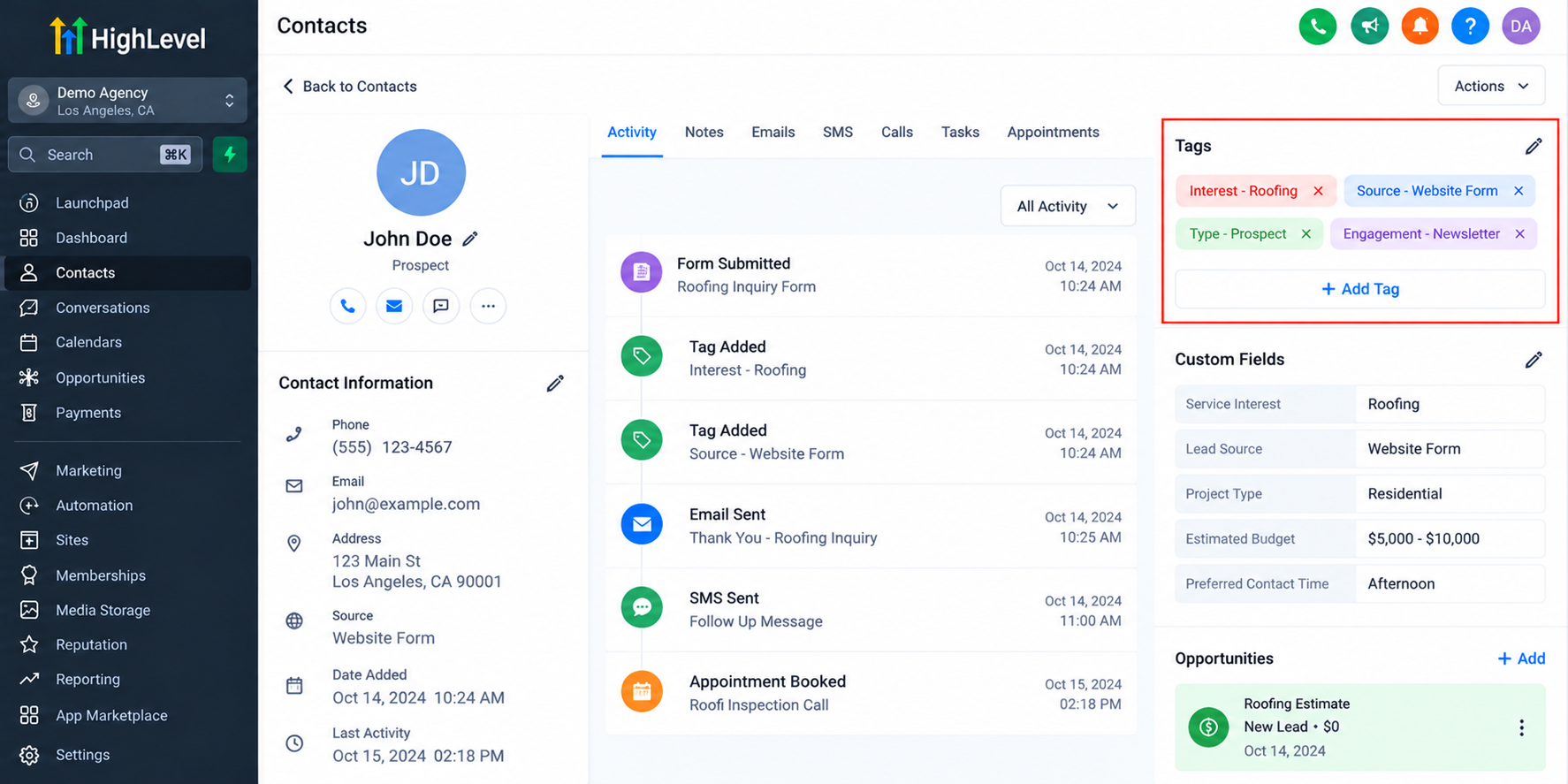Remove the Source - Website Form tag
The height and width of the screenshot is (784, 1568).
pyautogui.click(x=1519, y=191)
